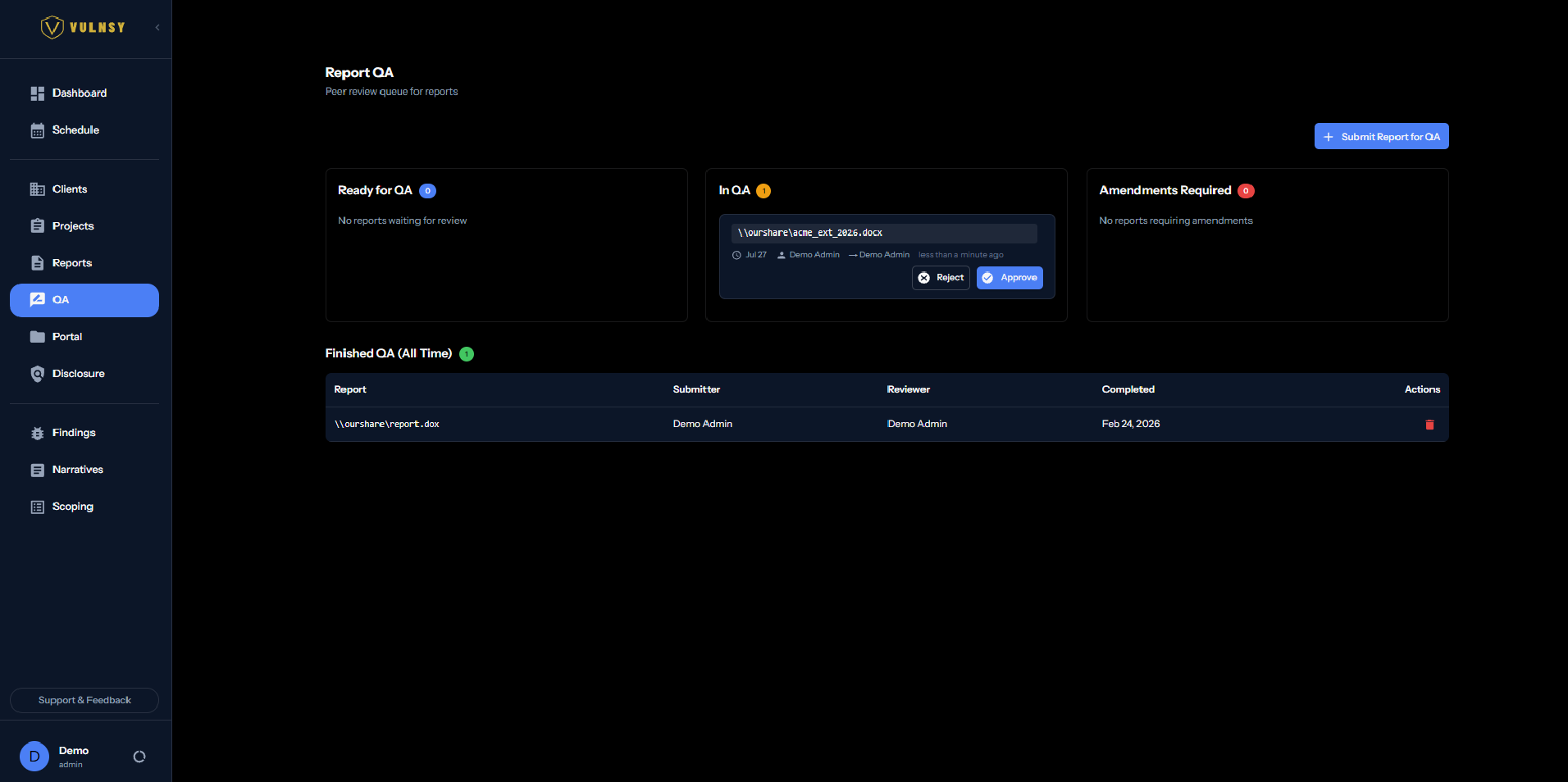Click the circular icon next to Demo
This screenshot has height=782, width=1568.
click(x=139, y=757)
